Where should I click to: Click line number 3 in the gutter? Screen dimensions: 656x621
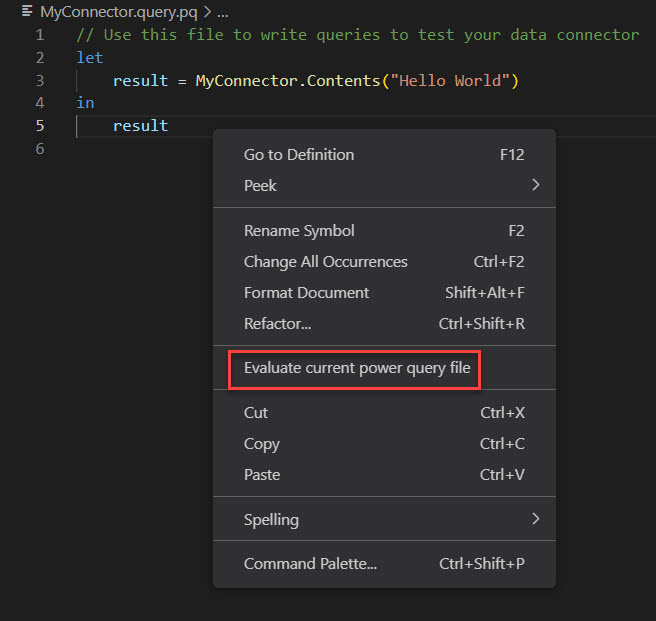click(40, 80)
